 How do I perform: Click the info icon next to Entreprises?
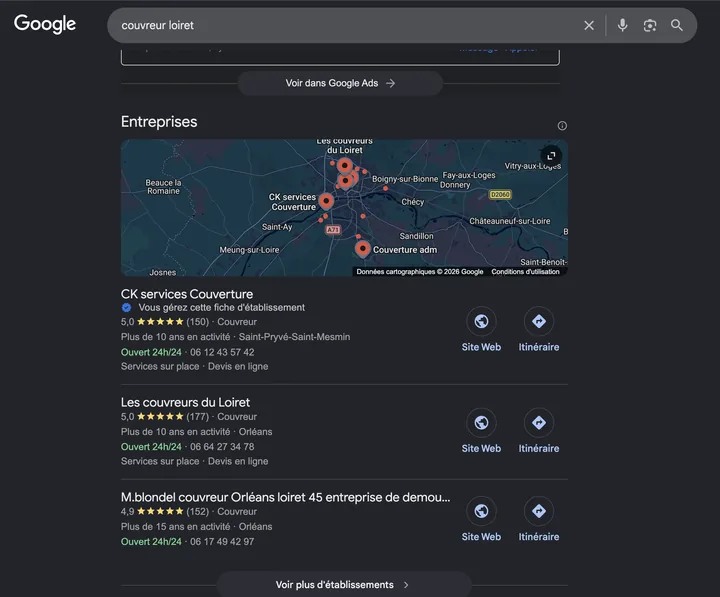pos(562,125)
